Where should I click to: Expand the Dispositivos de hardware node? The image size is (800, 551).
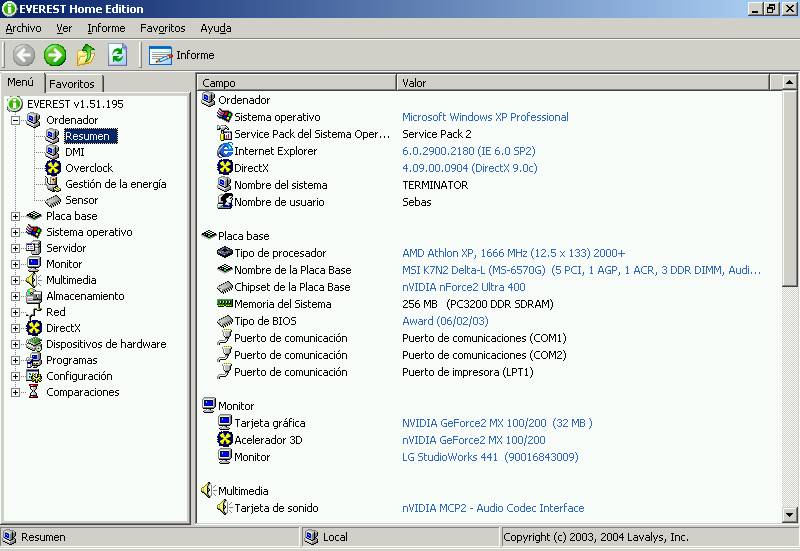(15, 344)
